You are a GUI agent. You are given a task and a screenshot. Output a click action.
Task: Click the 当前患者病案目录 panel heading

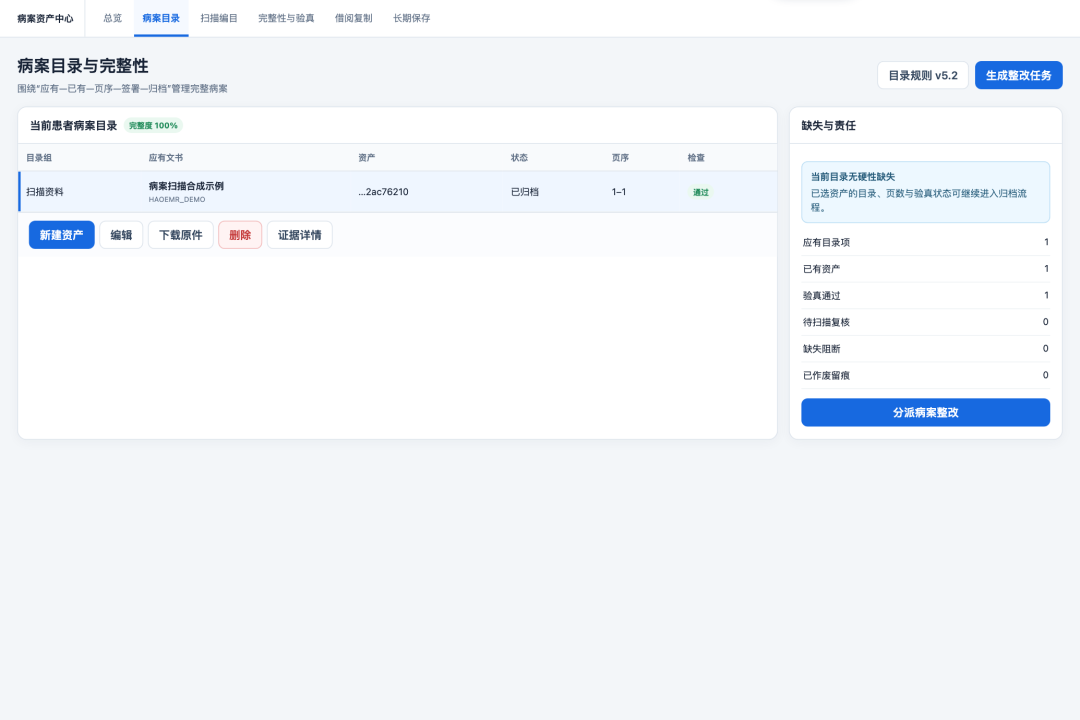click(x=73, y=125)
